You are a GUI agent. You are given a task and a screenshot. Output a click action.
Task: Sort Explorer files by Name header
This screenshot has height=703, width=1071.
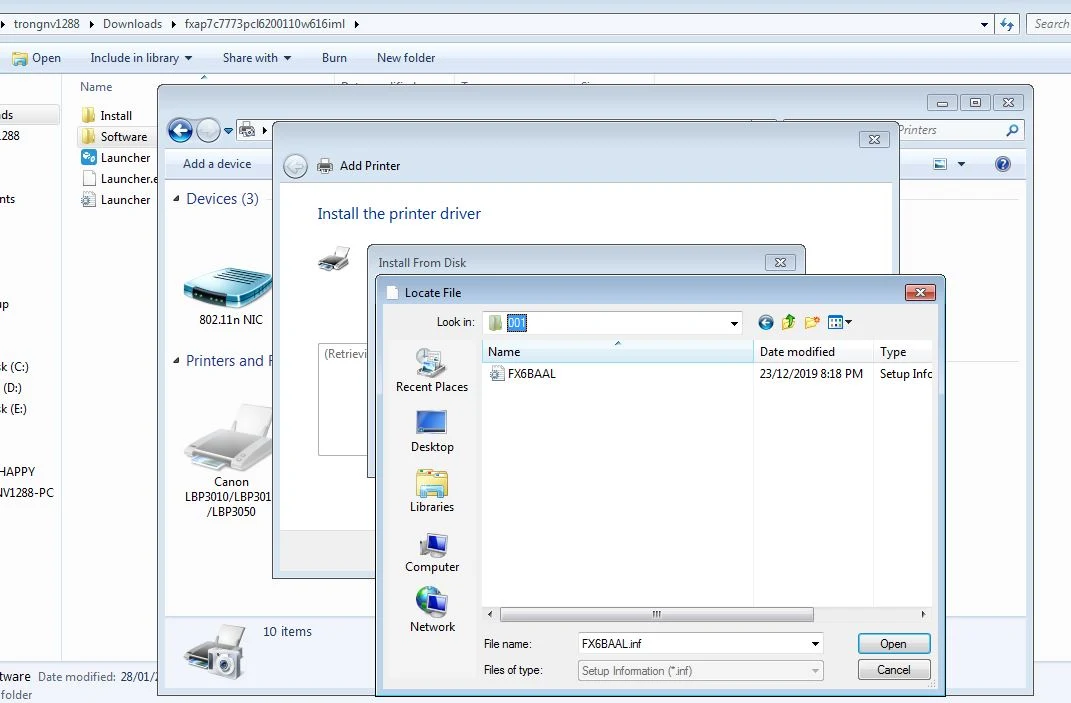pyautogui.click(x=96, y=87)
